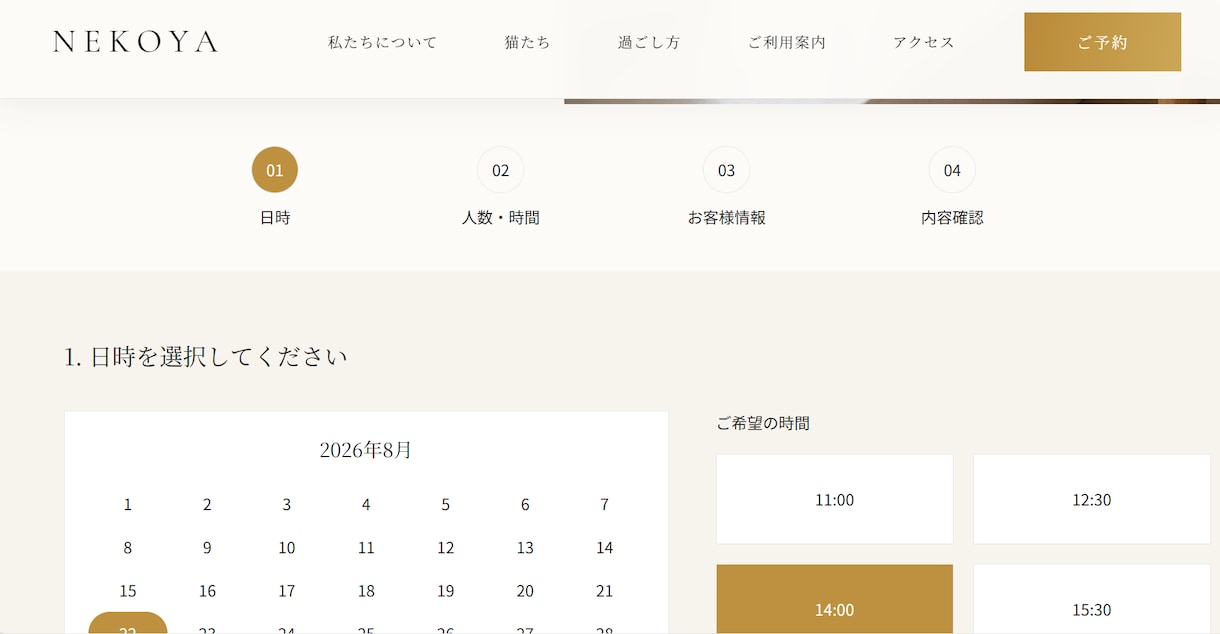The width and height of the screenshot is (1220, 634).
Task: Pick August 20 on the calendar
Action: coord(525,591)
